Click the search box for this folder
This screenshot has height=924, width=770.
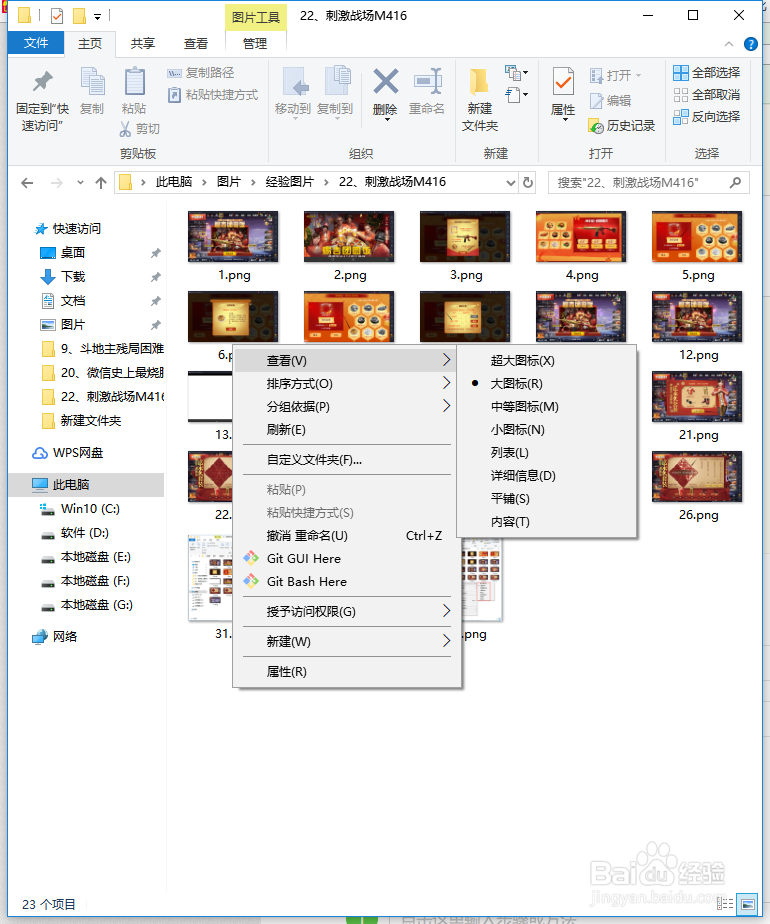coord(649,183)
